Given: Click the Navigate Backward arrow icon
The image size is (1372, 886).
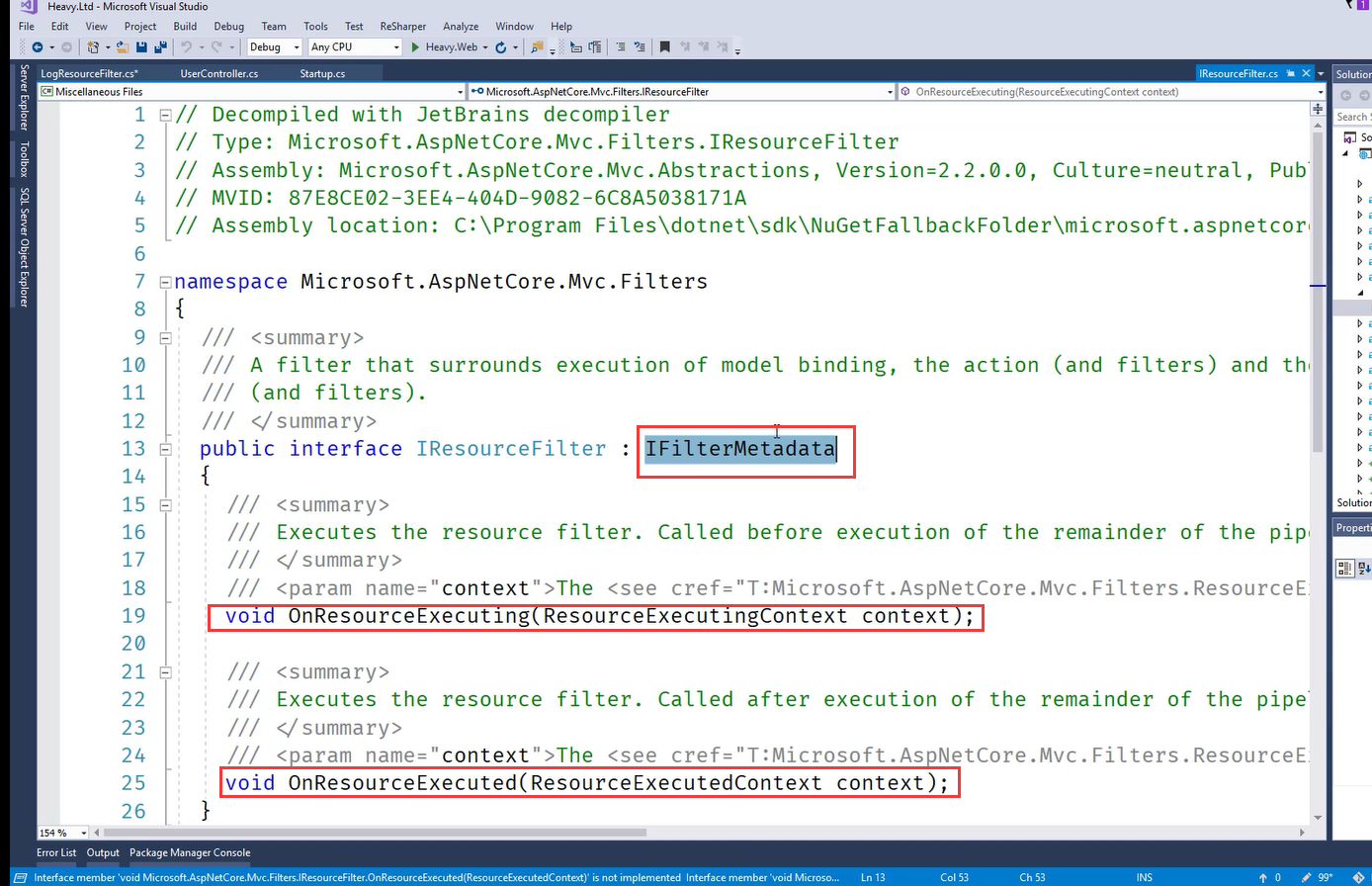Looking at the screenshot, I should coord(38,46).
